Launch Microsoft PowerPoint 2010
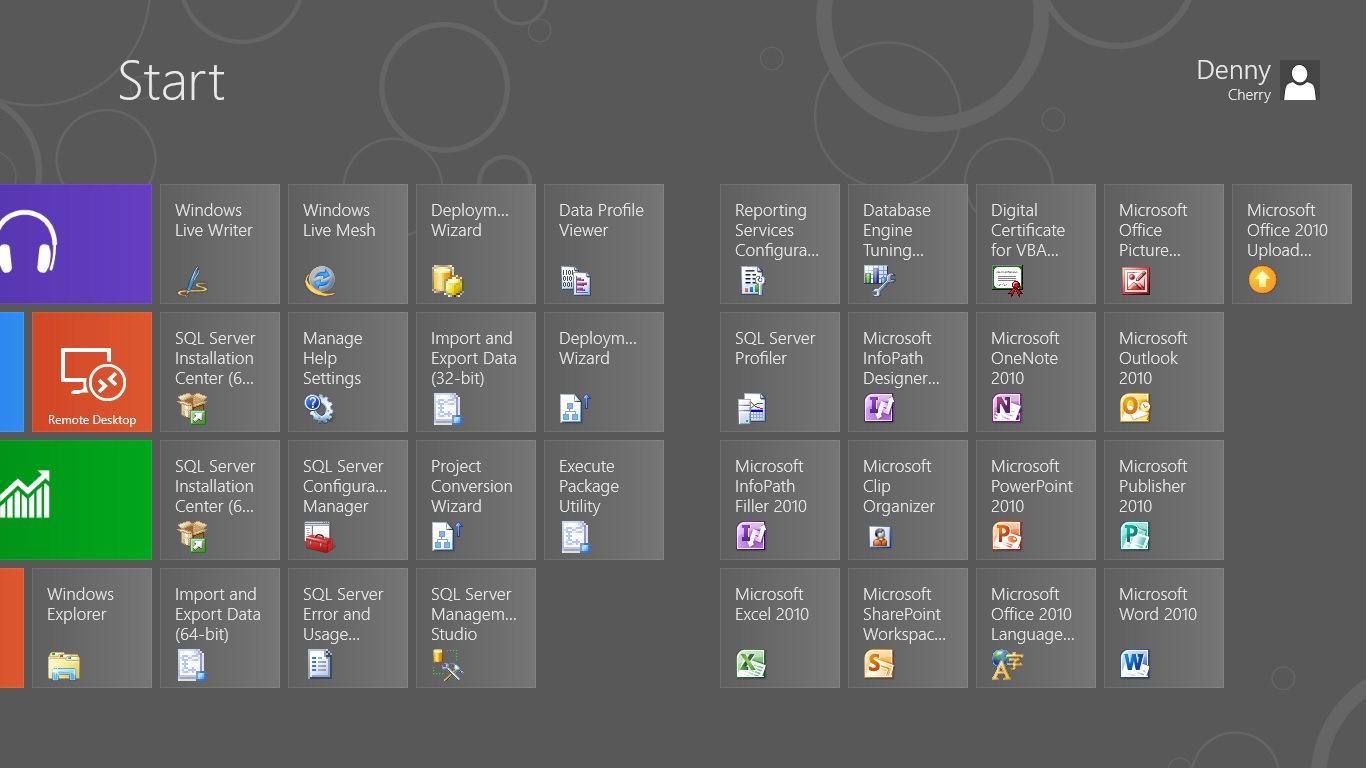Image resolution: width=1366 pixels, height=768 pixels. [1036, 500]
